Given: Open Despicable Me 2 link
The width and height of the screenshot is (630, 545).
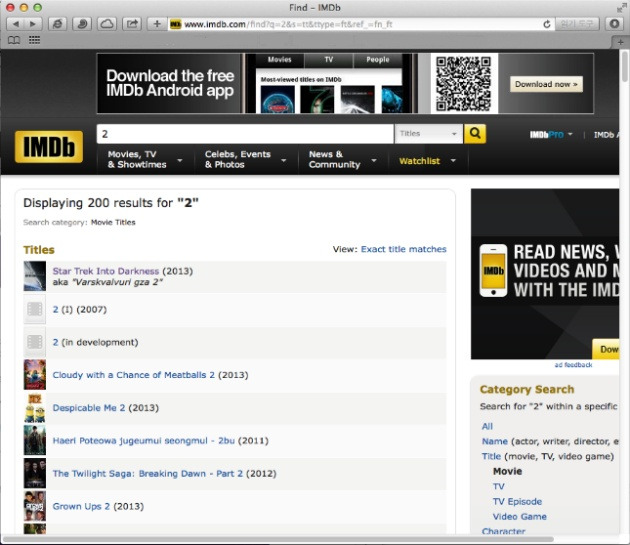Looking at the screenshot, I should [x=89, y=408].
